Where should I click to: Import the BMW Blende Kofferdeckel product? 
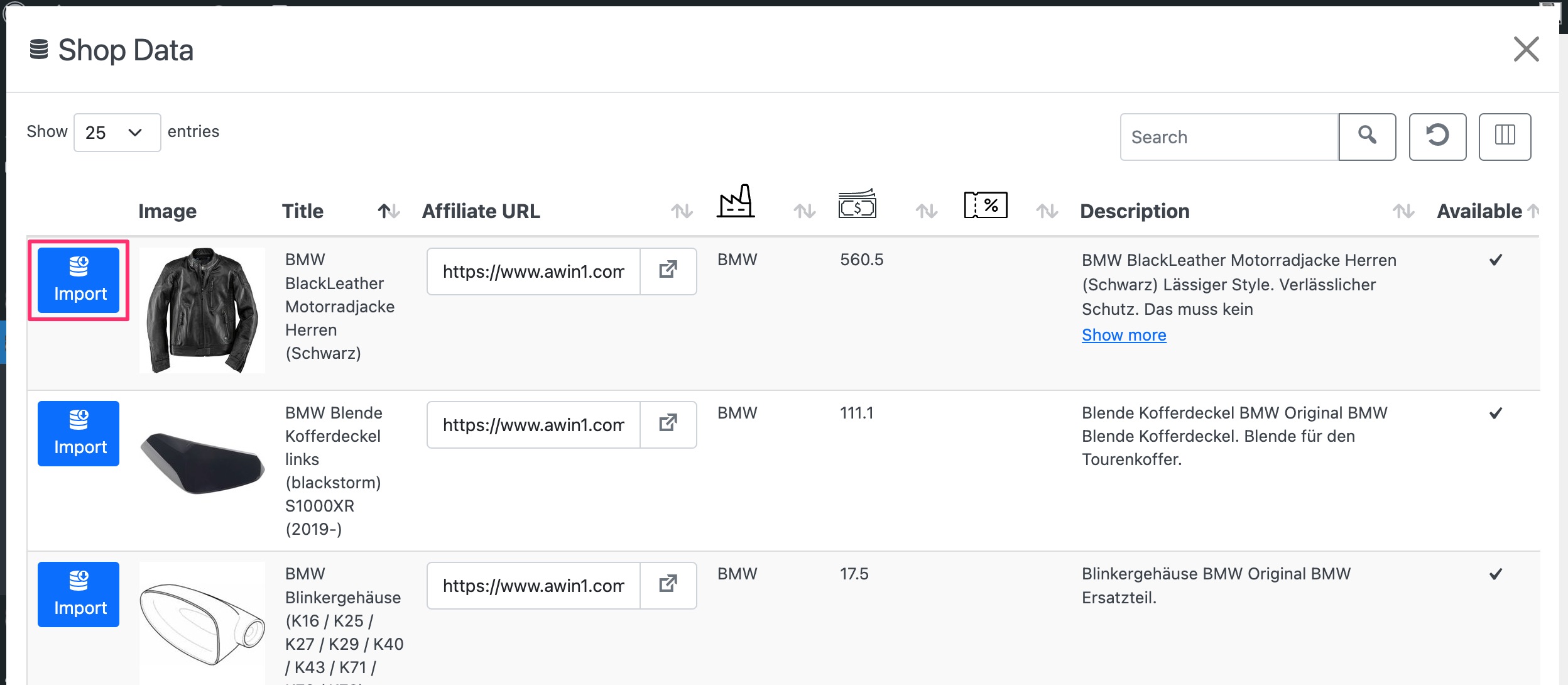(79, 434)
